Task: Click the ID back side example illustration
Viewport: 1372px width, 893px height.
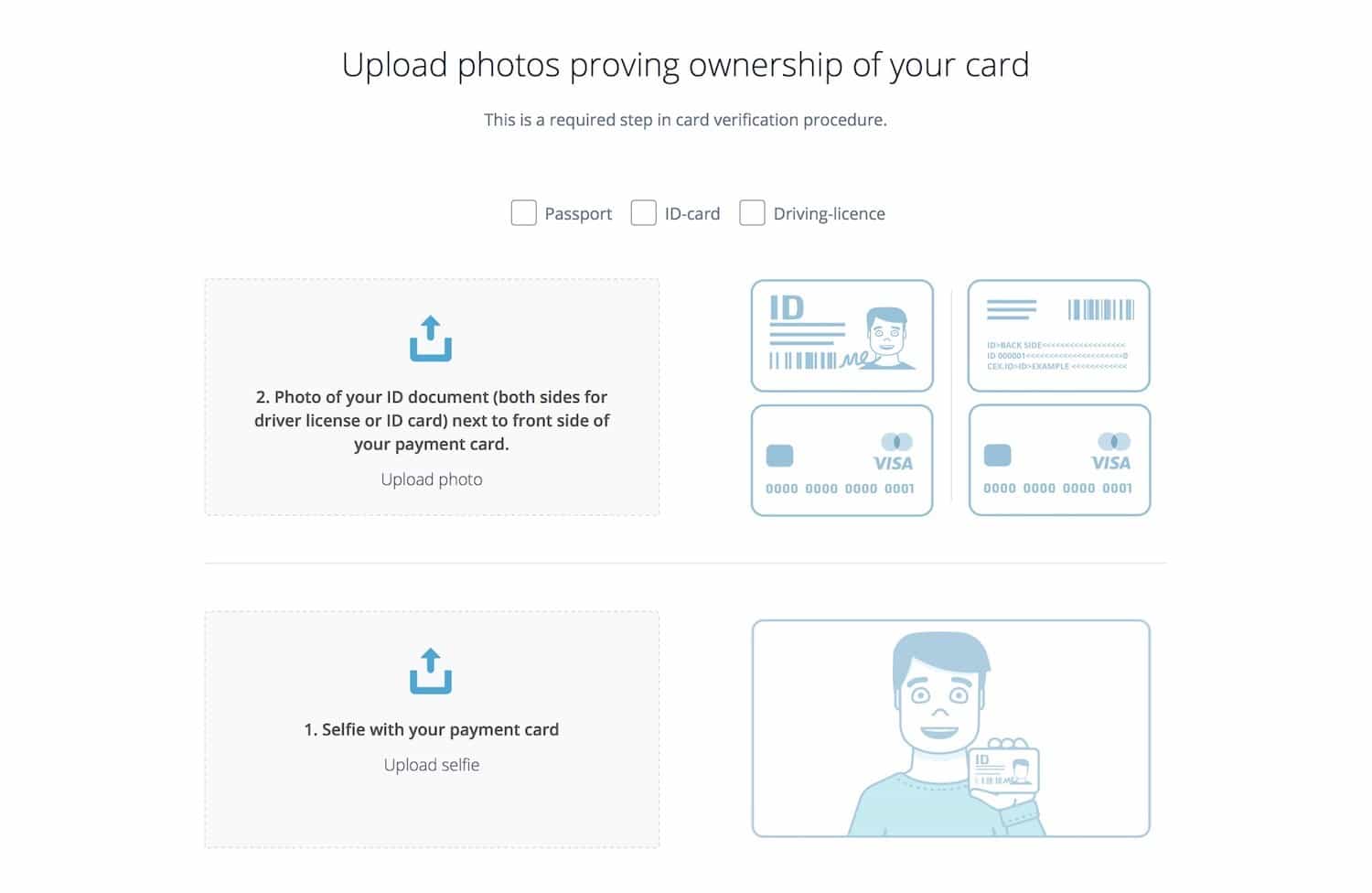Action: (x=1059, y=336)
